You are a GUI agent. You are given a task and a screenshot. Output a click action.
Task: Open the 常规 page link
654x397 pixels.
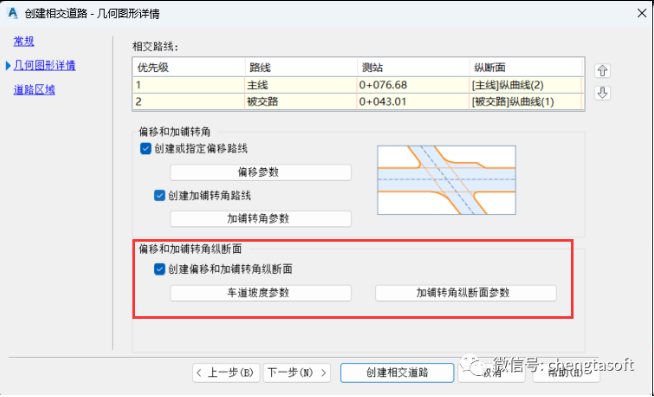pos(24,41)
